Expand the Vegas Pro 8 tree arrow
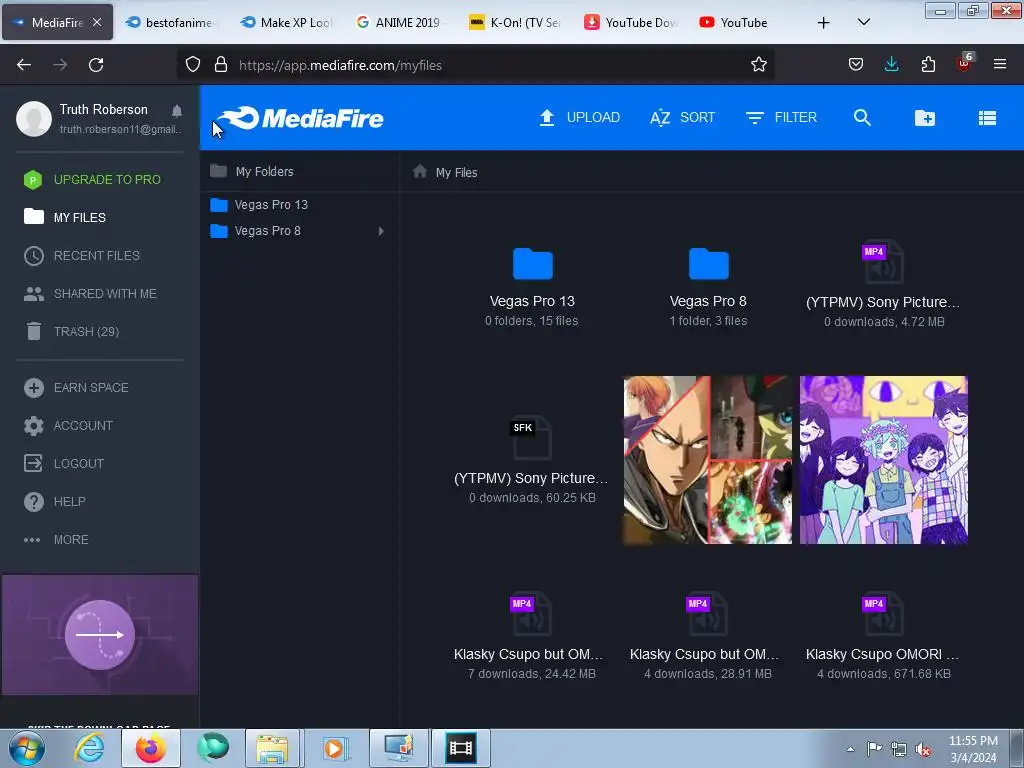The width and height of the screenshot is (1024, 768). coord(381,231)
